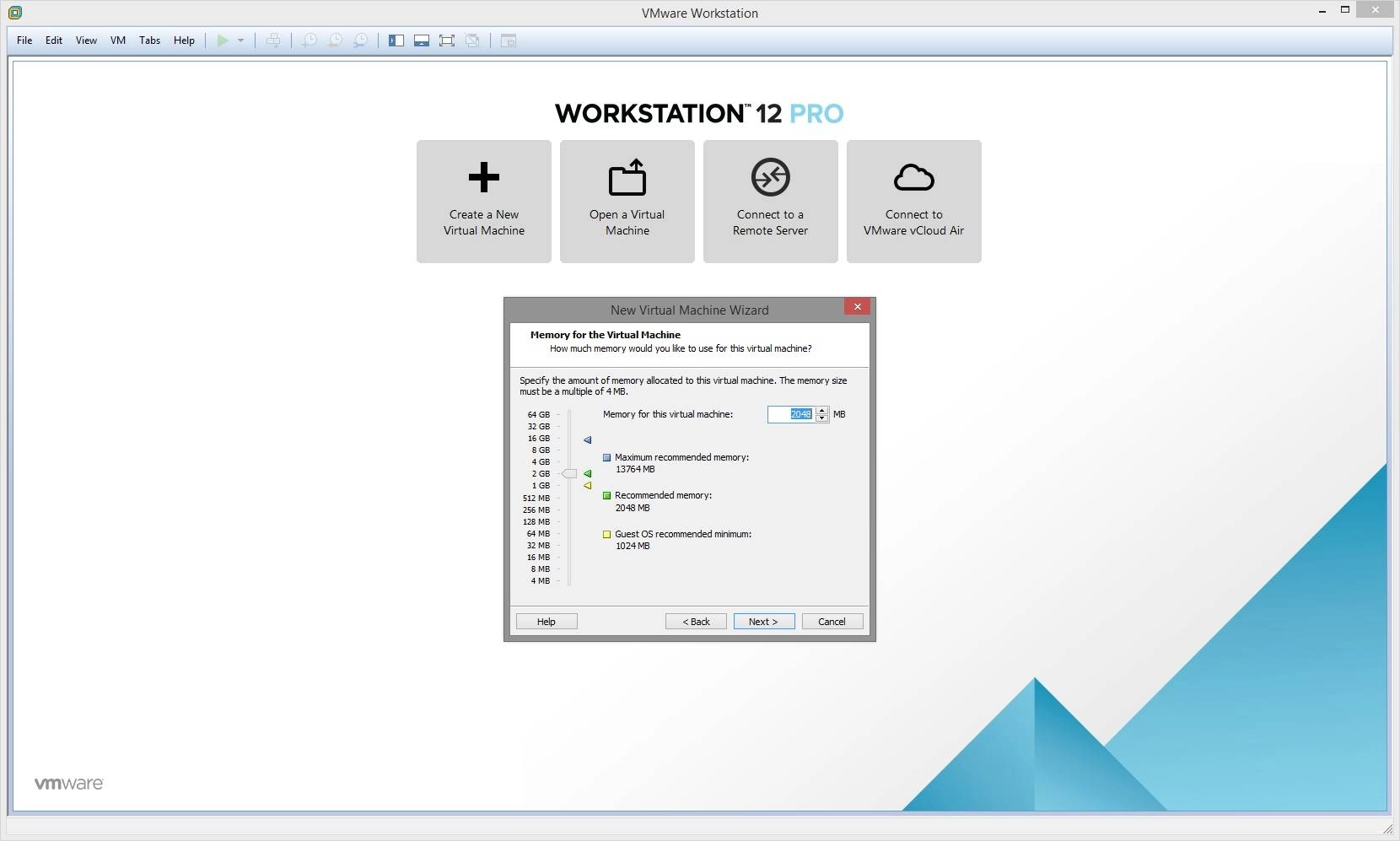Screen dimensions: 1400x841
Task: Open the Help menu
Action: point(184,40)
